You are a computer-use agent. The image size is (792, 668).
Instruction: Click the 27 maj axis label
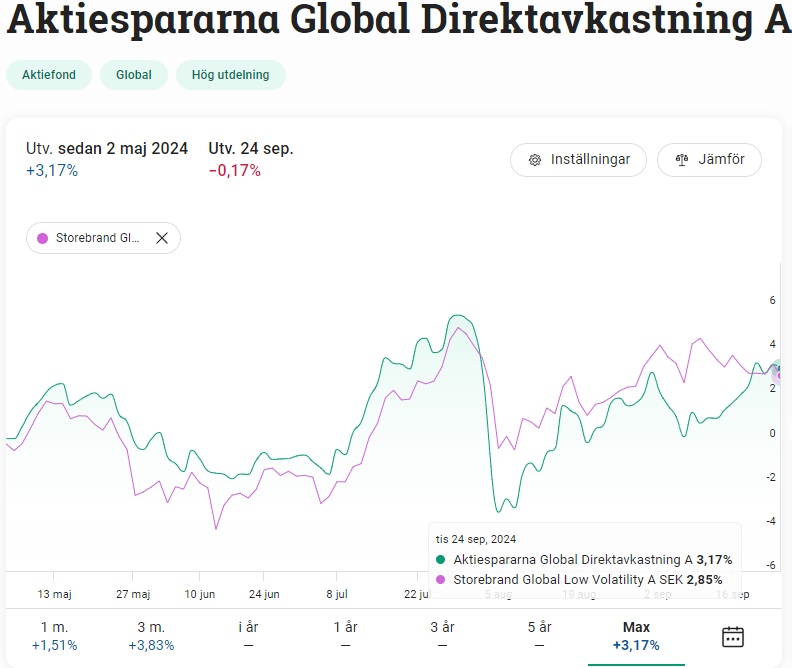(133, 594)
